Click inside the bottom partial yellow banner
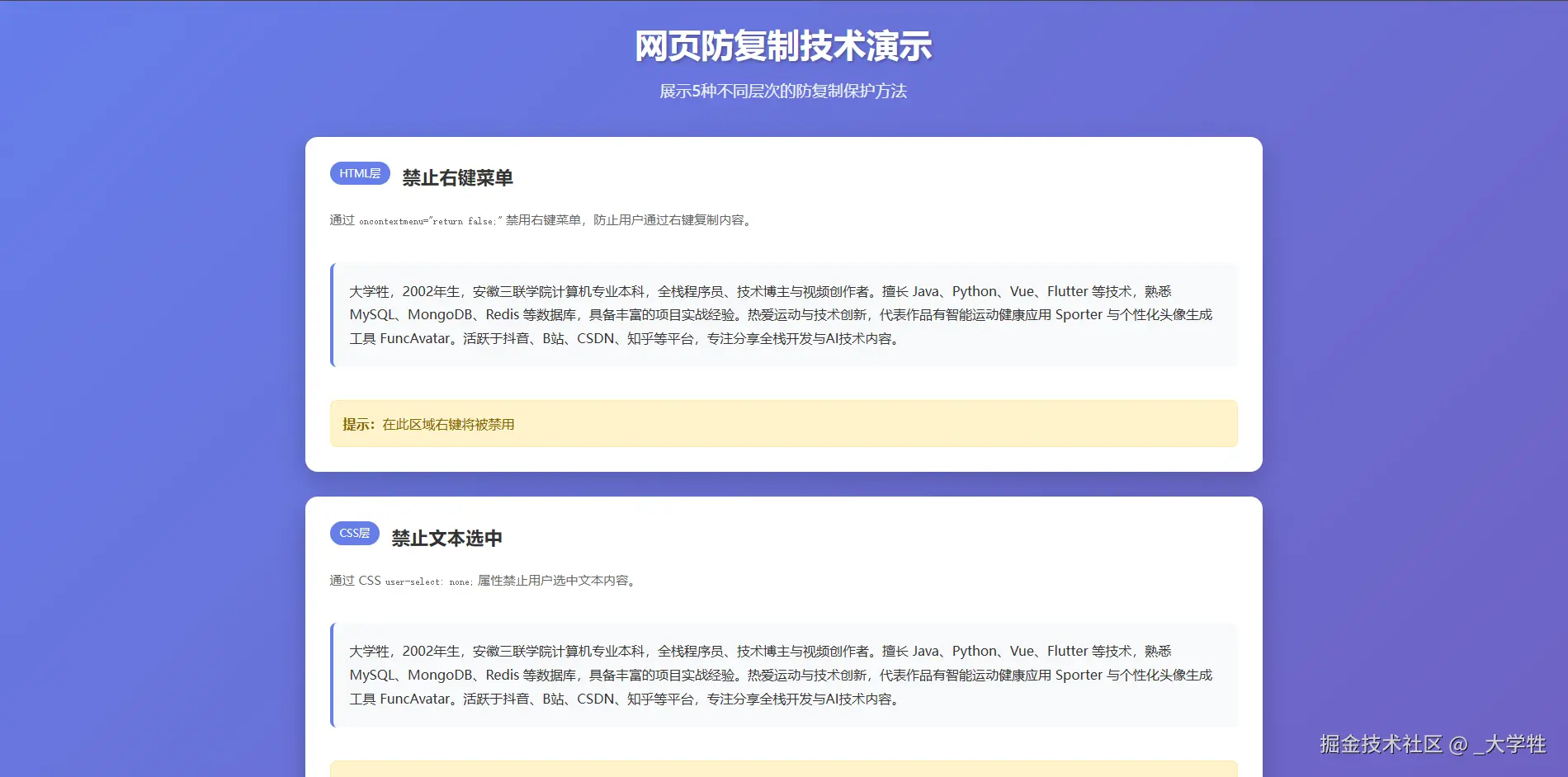 [x=784, y=771]
